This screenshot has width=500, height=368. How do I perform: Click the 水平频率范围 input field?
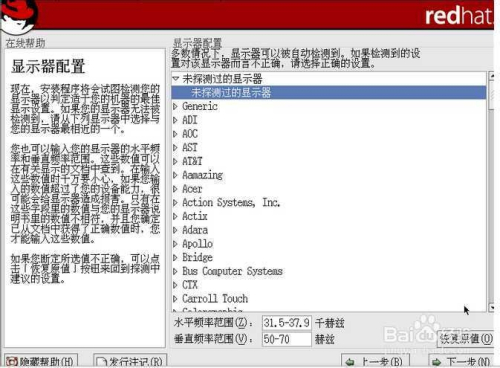[287, 323]
